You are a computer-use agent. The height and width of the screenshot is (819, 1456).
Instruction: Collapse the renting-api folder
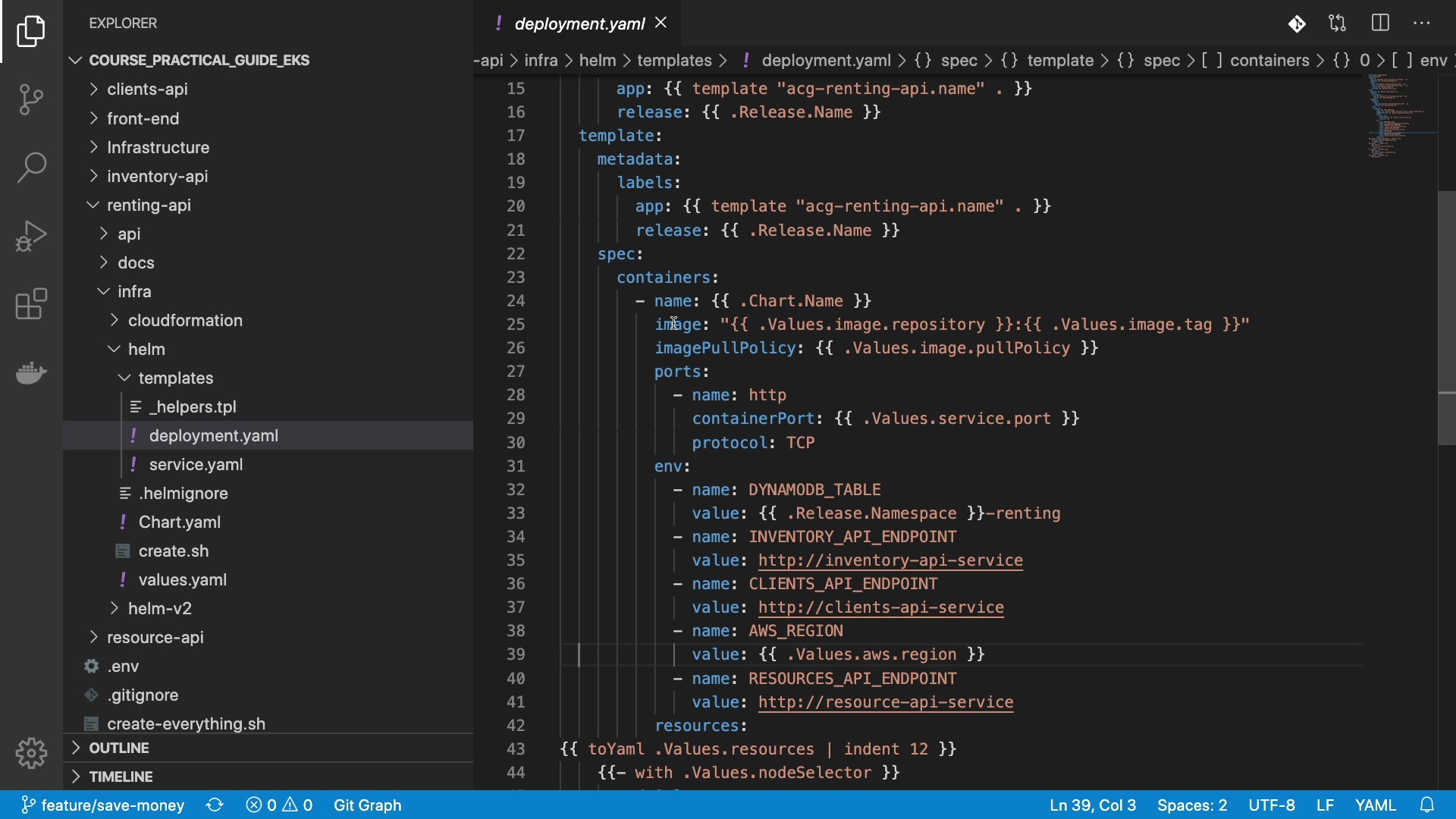point(149,205)
